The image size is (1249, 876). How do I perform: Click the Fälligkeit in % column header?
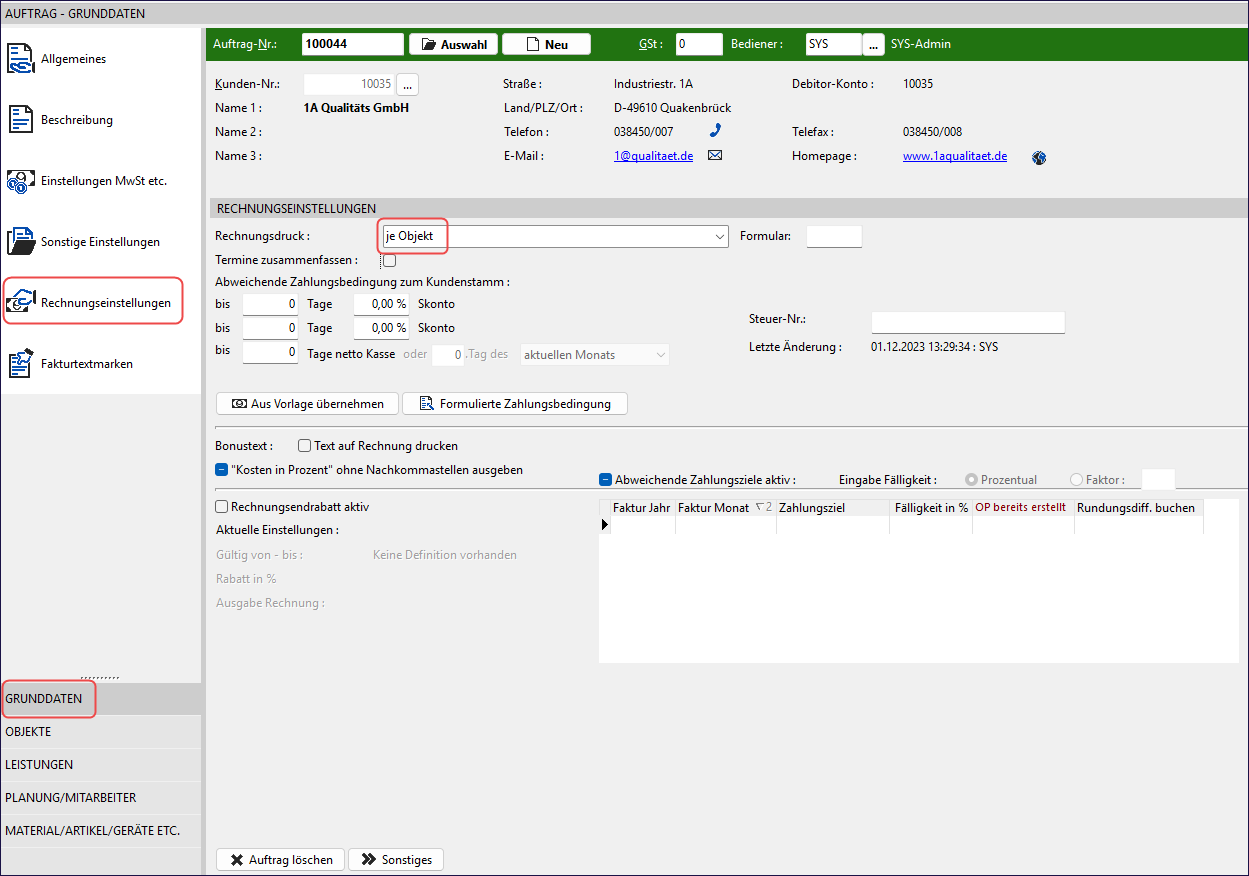[931, 508]
